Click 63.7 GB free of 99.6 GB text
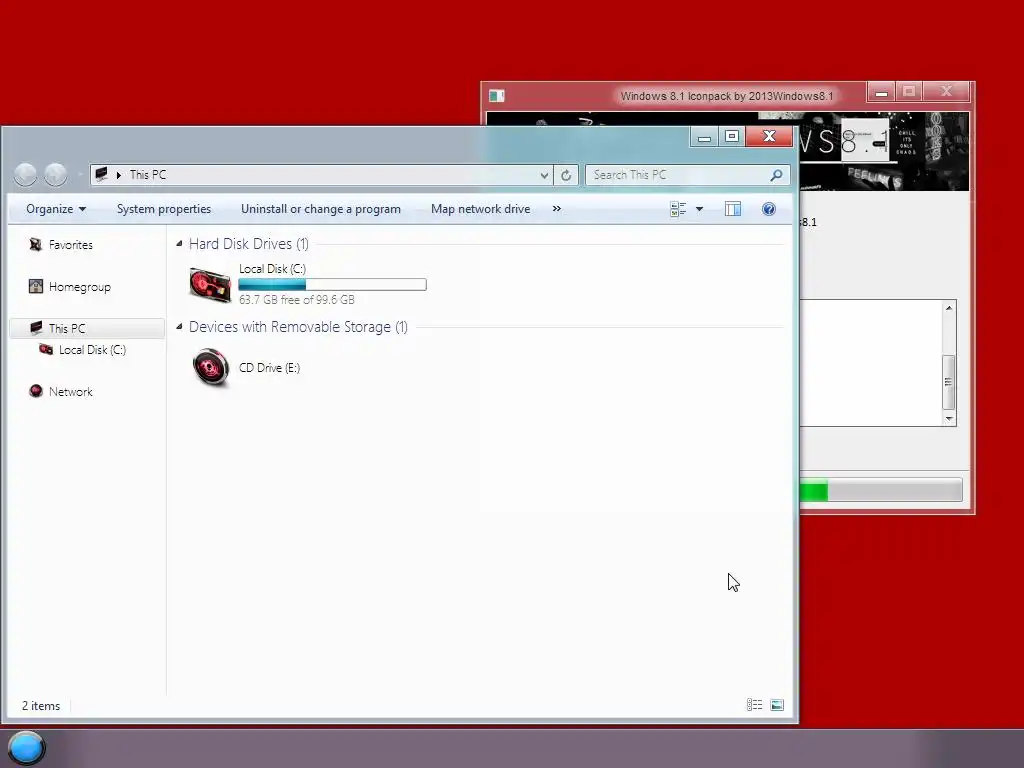1024x768 pixels. tap(296, 300)
